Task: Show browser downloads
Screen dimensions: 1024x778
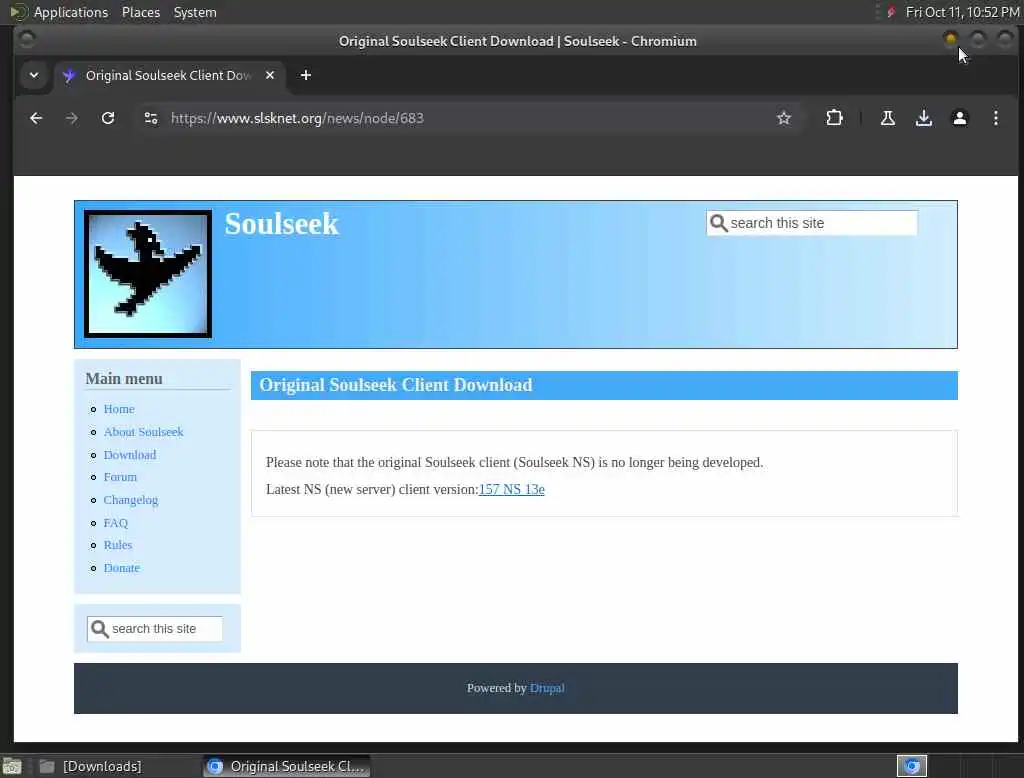Action: pyautogui.click(x=923, y=118)
